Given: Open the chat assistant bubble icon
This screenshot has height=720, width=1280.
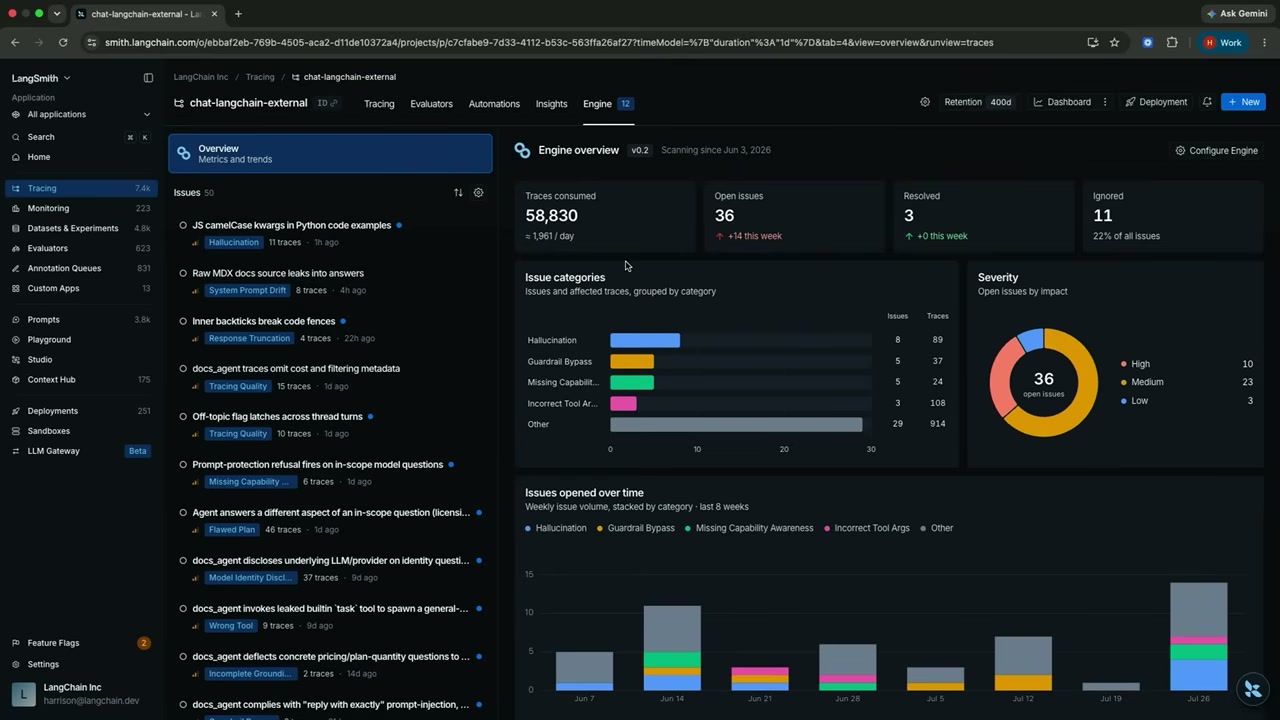Looking at the screenshot, I should (1252, 689).
